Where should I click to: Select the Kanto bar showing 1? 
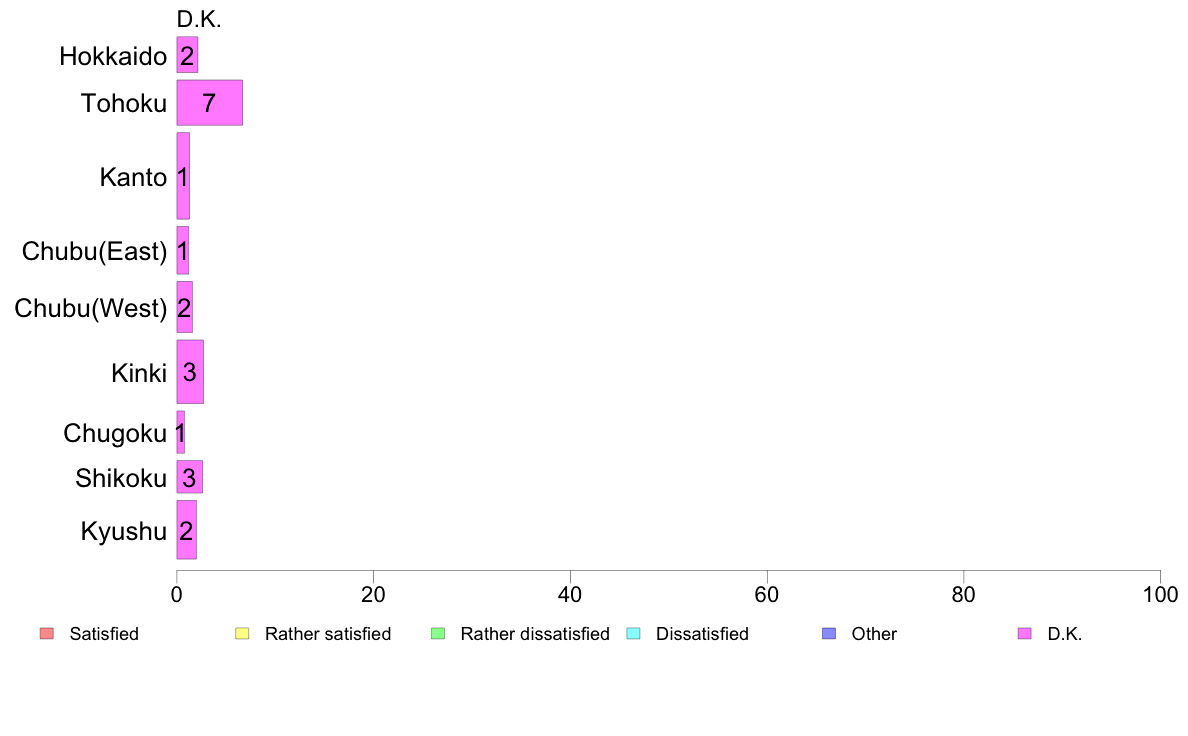[x=183, y=176]
